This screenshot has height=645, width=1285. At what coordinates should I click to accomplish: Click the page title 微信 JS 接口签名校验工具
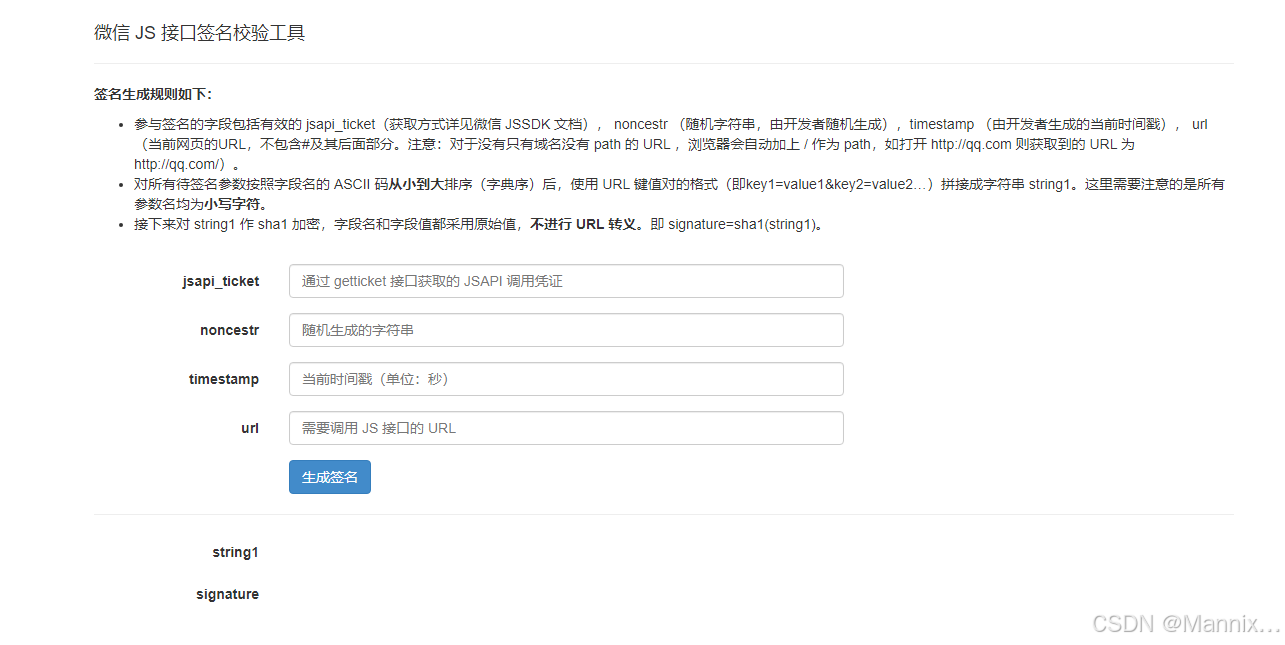click(x=200, y=33)
